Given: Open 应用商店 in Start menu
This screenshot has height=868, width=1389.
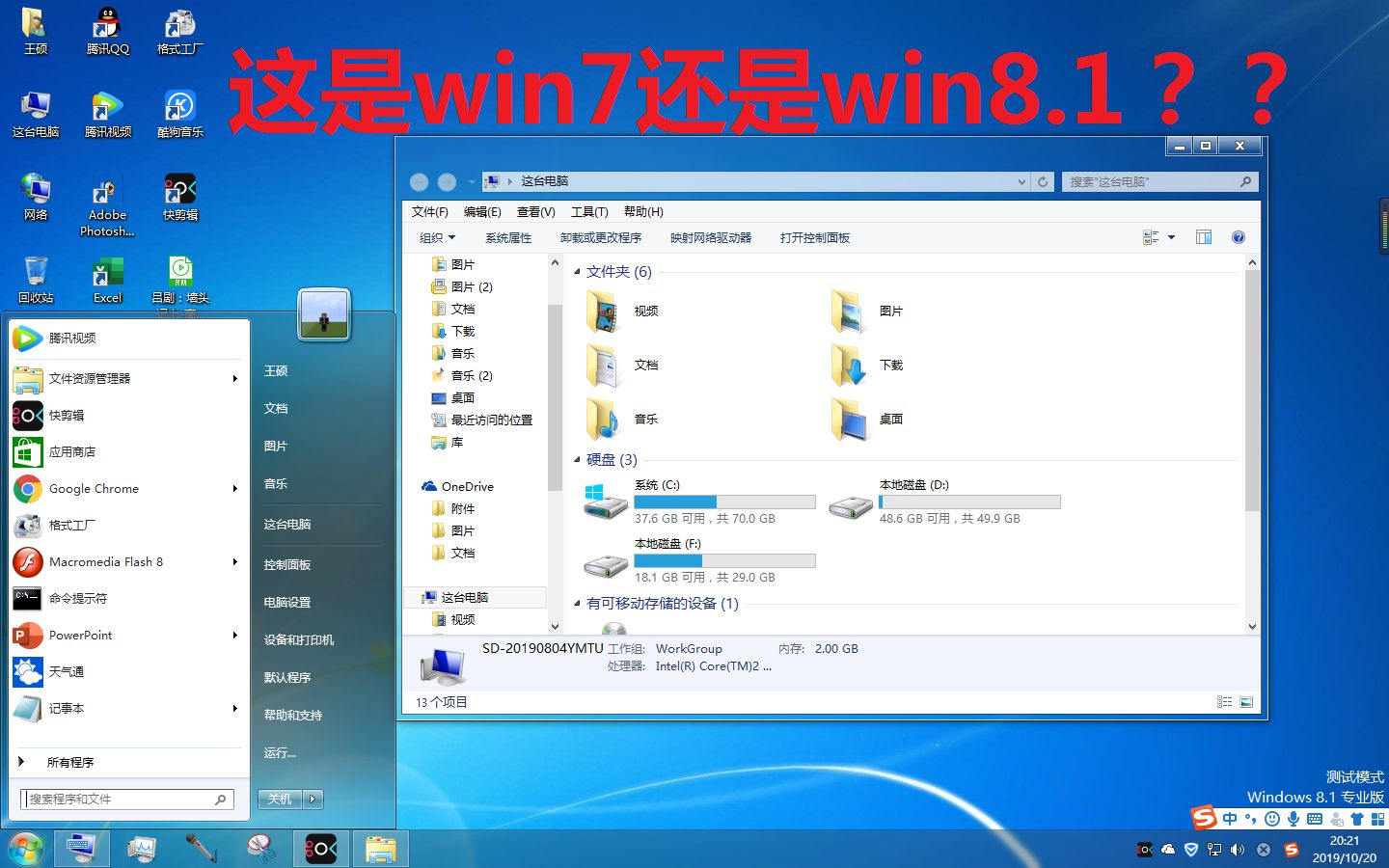Looking at the screenshot, I should [x=125, y=451].
